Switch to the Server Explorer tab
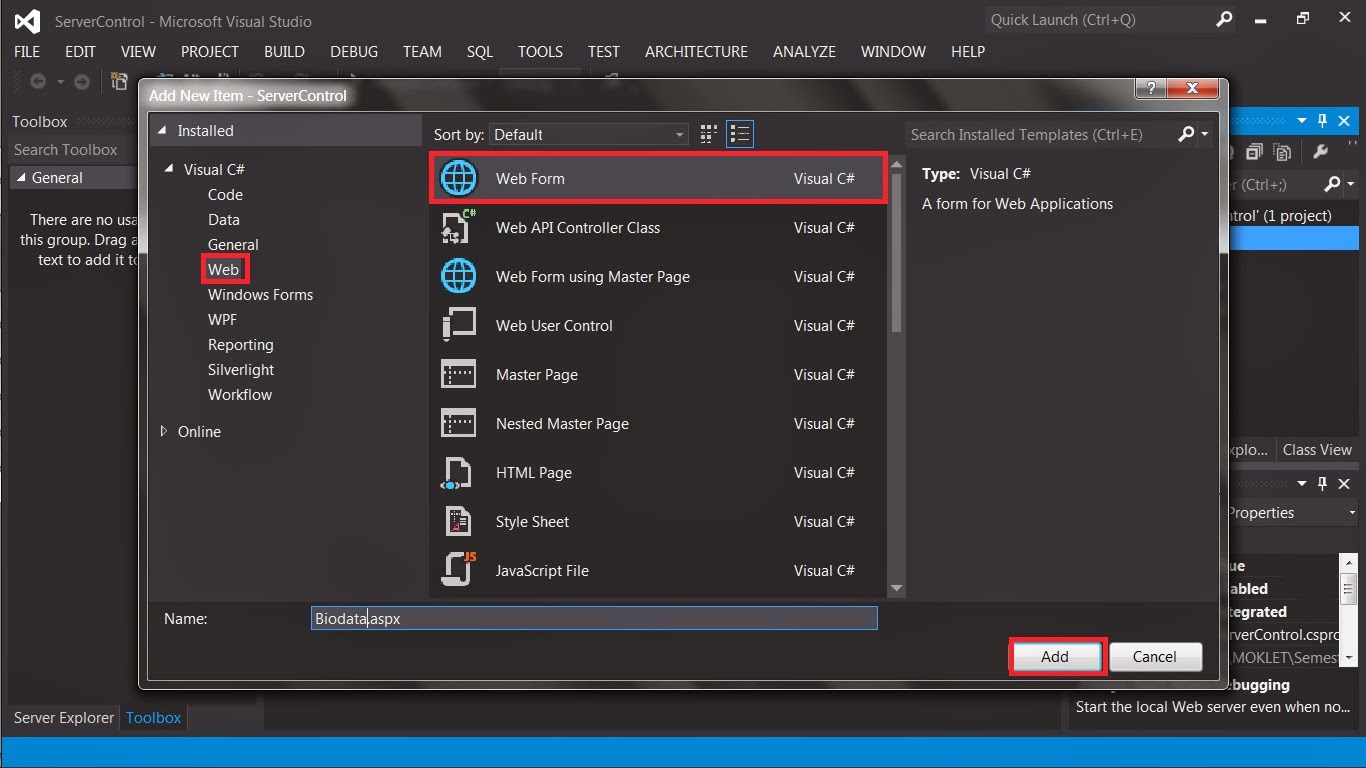1366x768 pixels. click(64, 718)
